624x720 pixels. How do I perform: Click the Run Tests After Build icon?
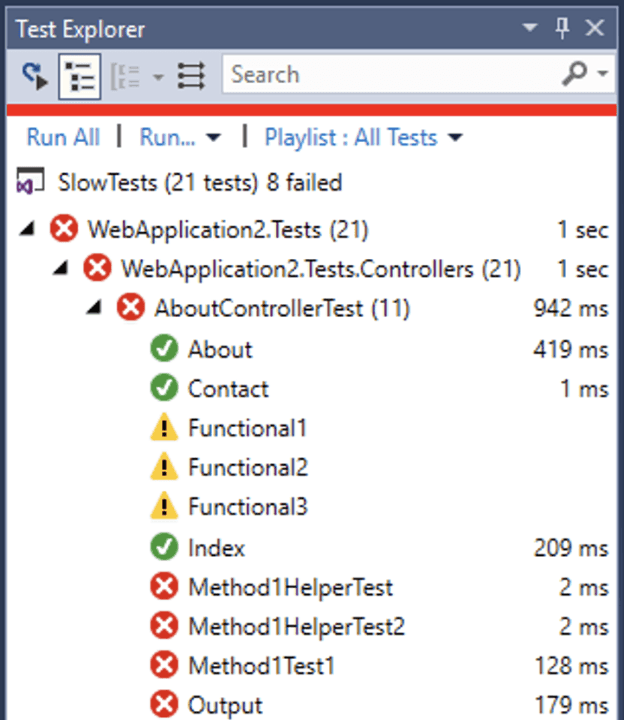tap(36, 75)
